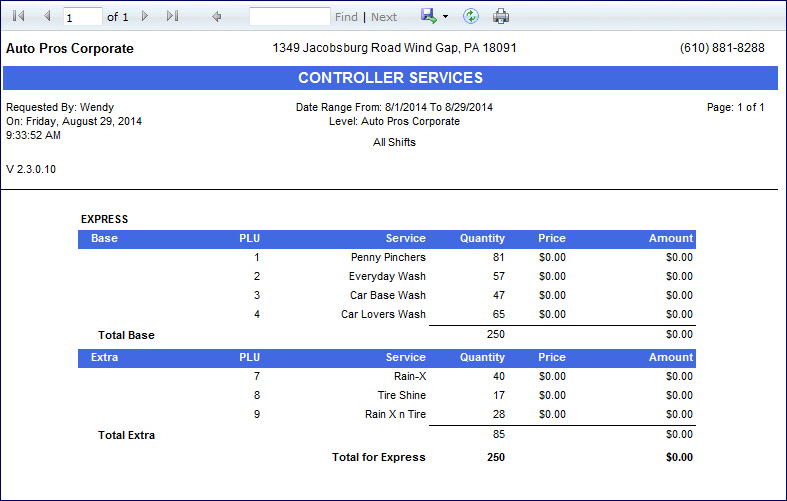Viewport: 787px width, 501px height.
Task: Refresh the report
Action: [x=471, y=16]
